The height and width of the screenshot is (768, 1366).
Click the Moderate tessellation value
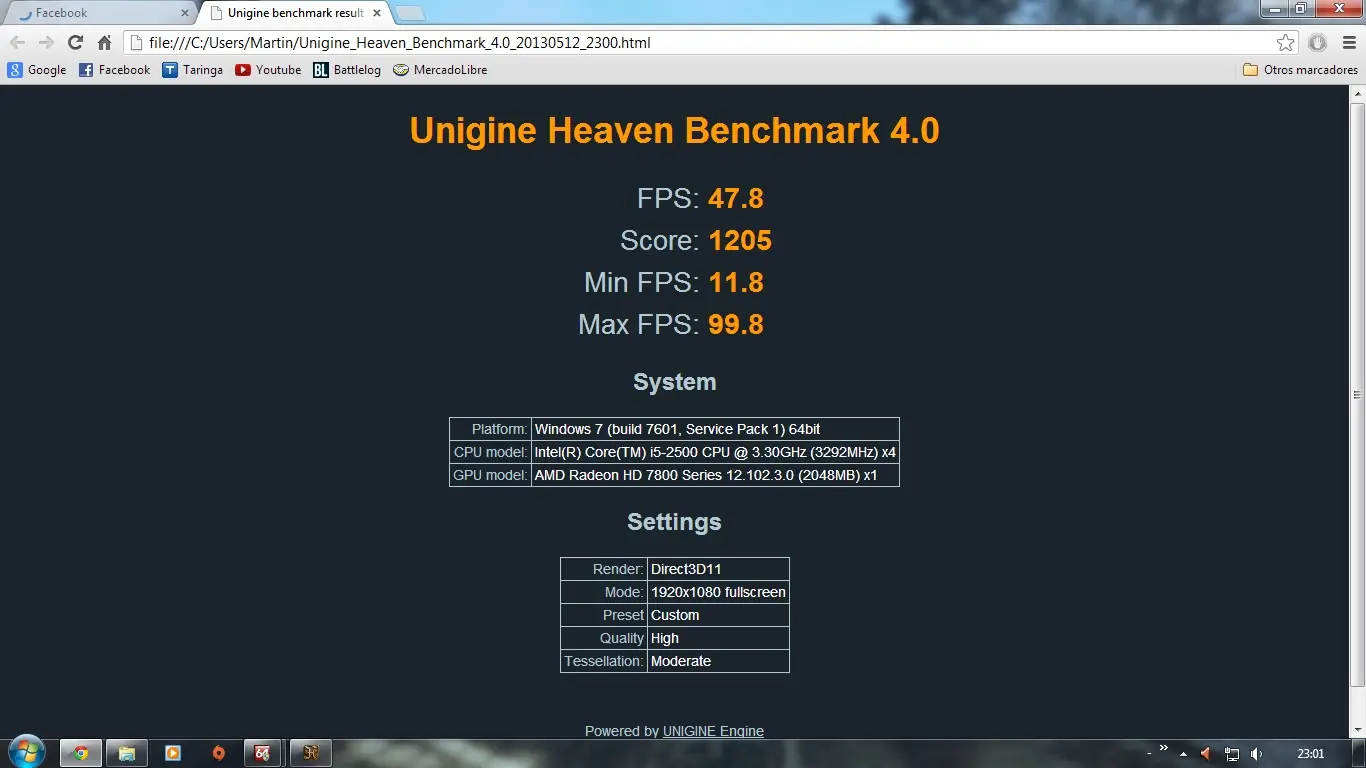tap(718, 661)
